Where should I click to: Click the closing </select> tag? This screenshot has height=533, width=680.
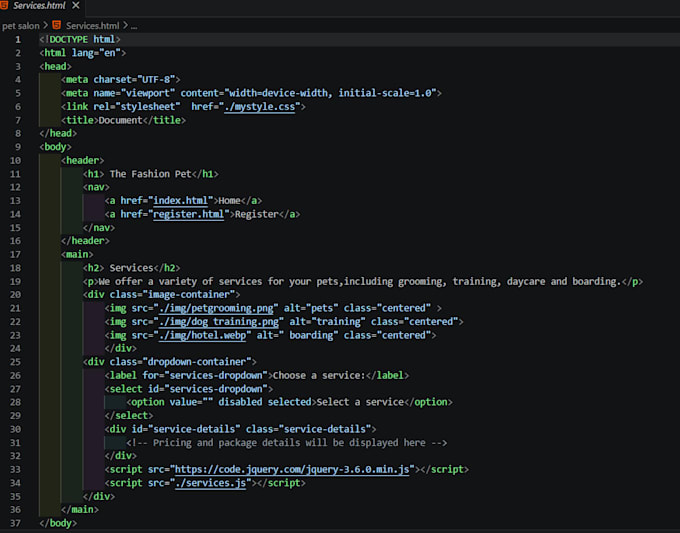[129, 416]
